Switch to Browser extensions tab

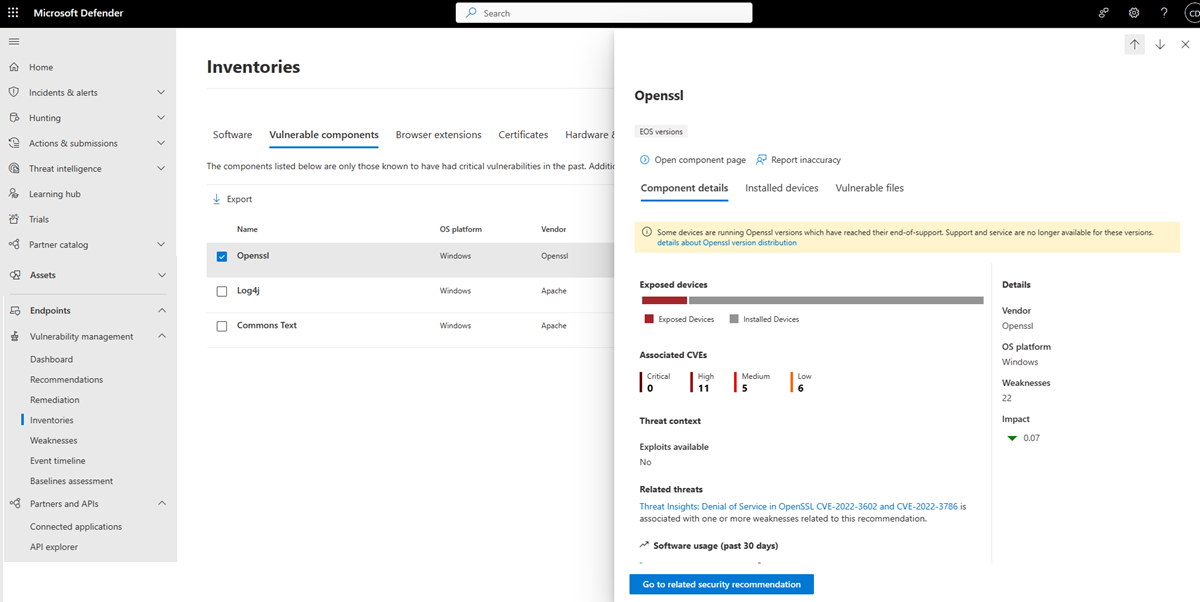coord(438,135)
